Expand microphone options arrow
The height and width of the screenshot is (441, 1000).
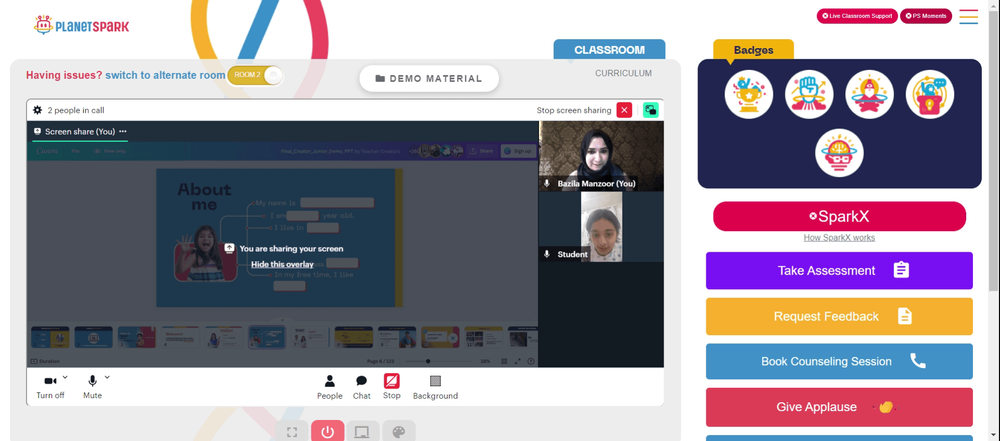coord(107,377)
